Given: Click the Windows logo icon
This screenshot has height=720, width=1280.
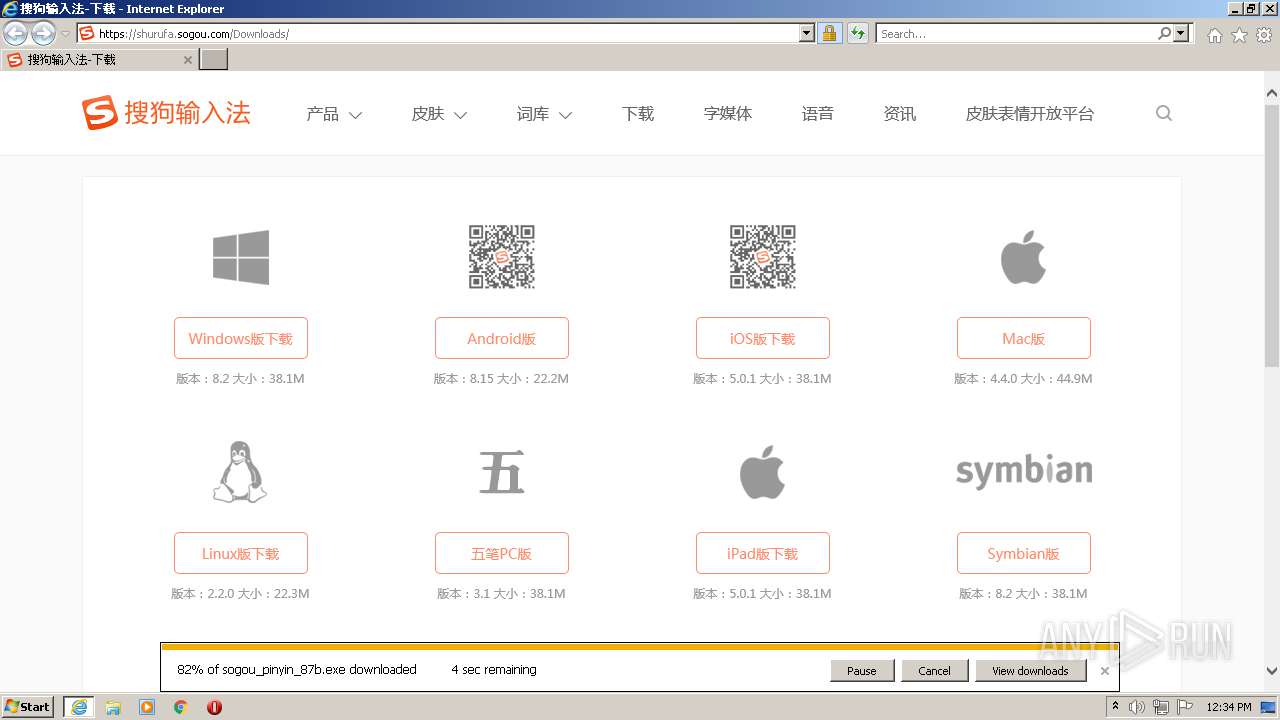Looking at the screenshot, I should point(241,257).
